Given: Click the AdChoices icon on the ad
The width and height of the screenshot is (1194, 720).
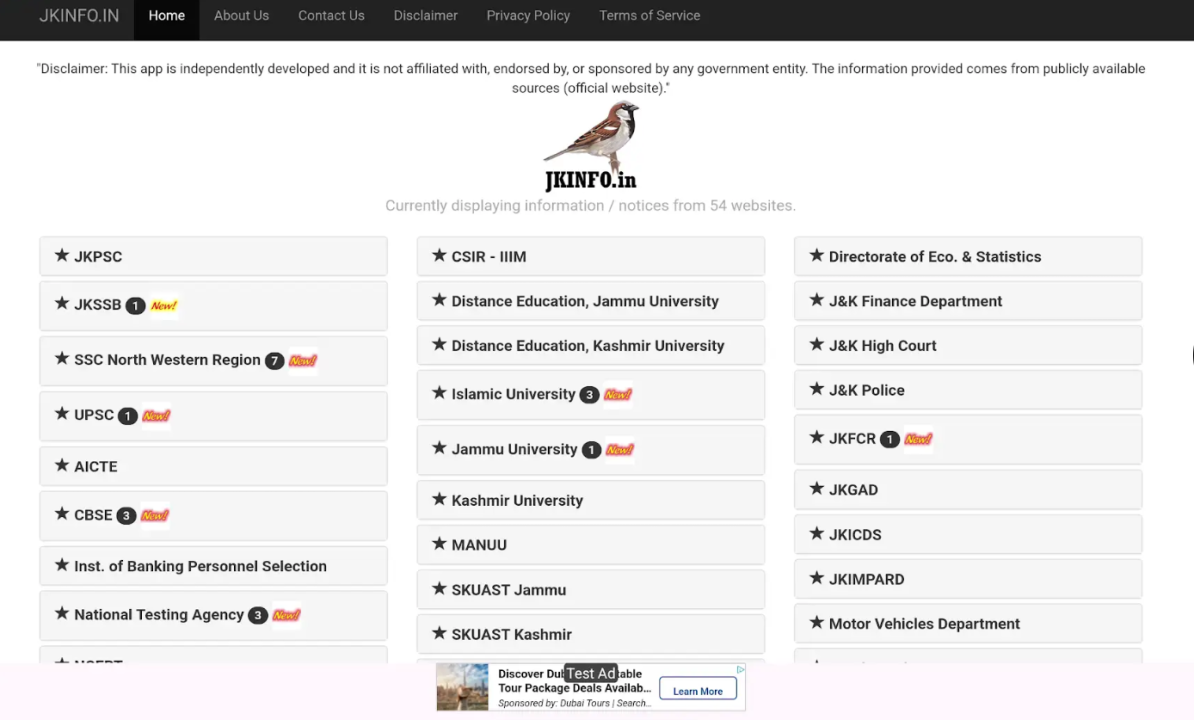Looking at the screenshot, I should tap(740, 670).
